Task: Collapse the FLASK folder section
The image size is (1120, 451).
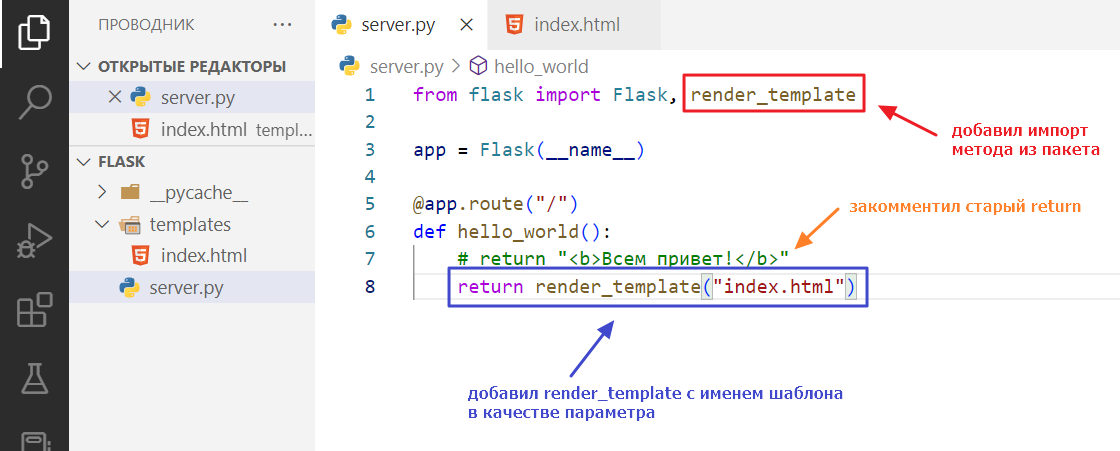Action: coord(84,162)
